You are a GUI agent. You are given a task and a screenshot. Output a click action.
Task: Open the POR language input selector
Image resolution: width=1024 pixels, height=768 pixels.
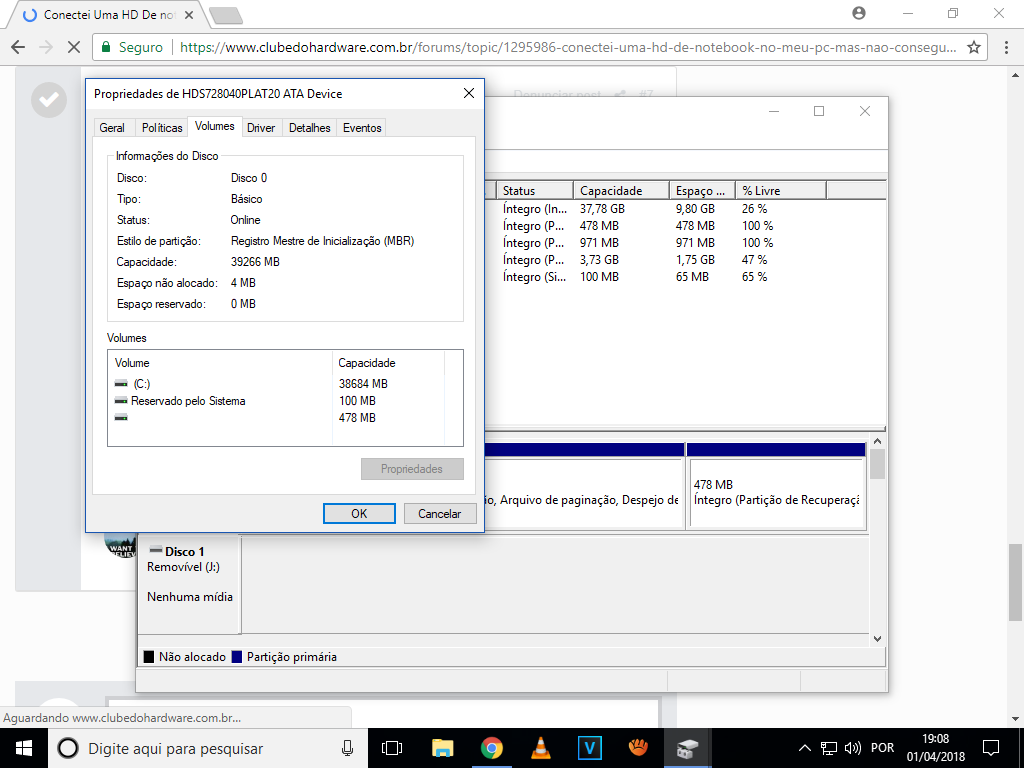(x=882, y=748)
